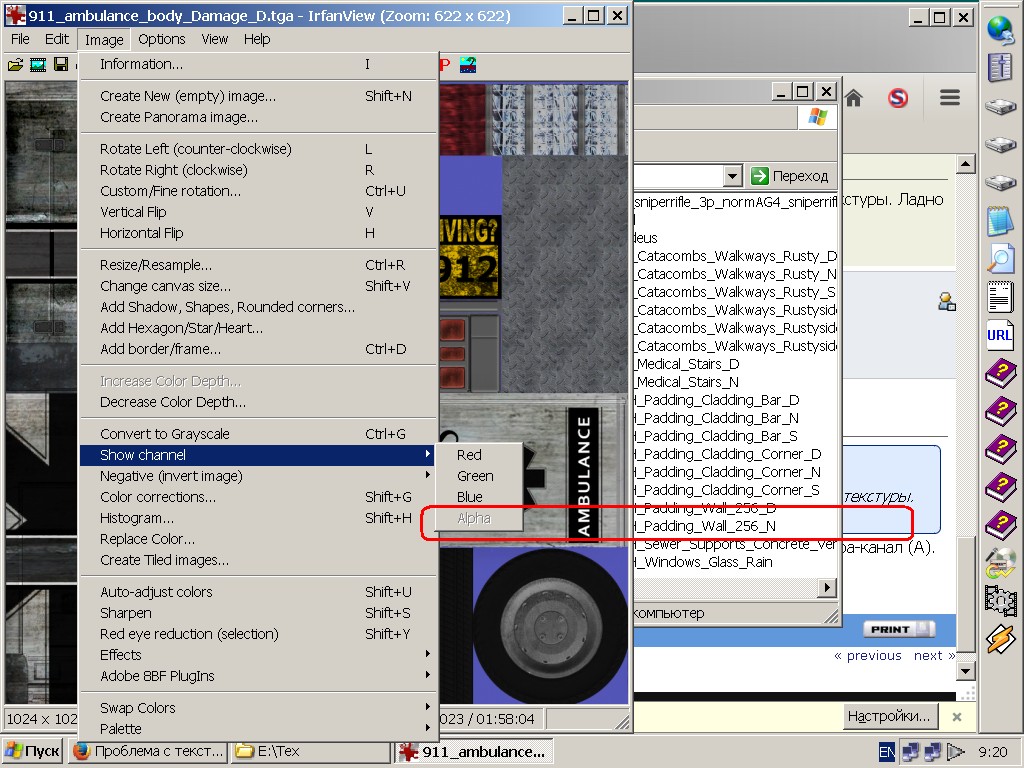Screen dimensions: 1024x768
Task: Click Explorer's horizontal scroll right arrow
Action: point(827,587)
